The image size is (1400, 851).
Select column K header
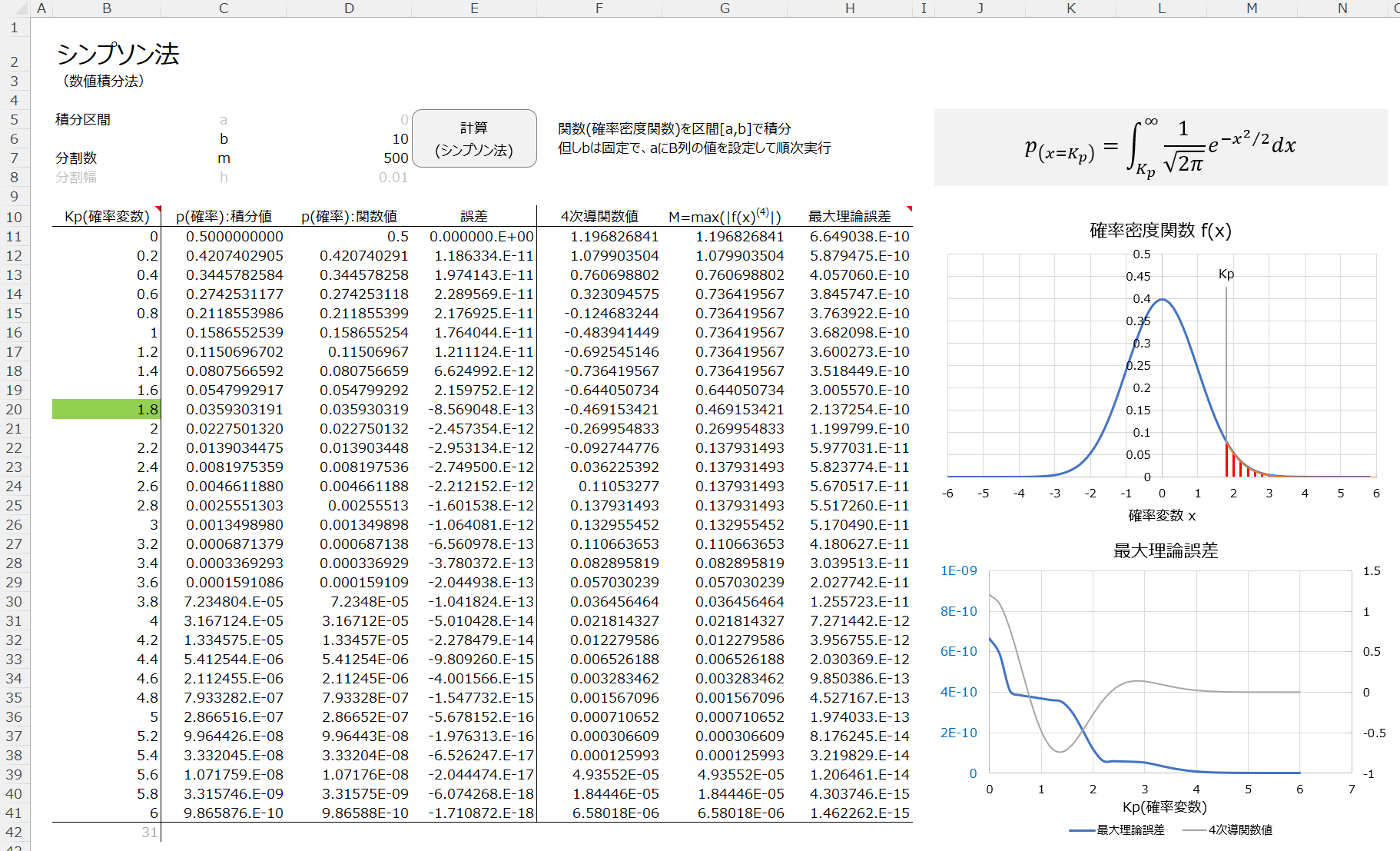coord(1070,8)
